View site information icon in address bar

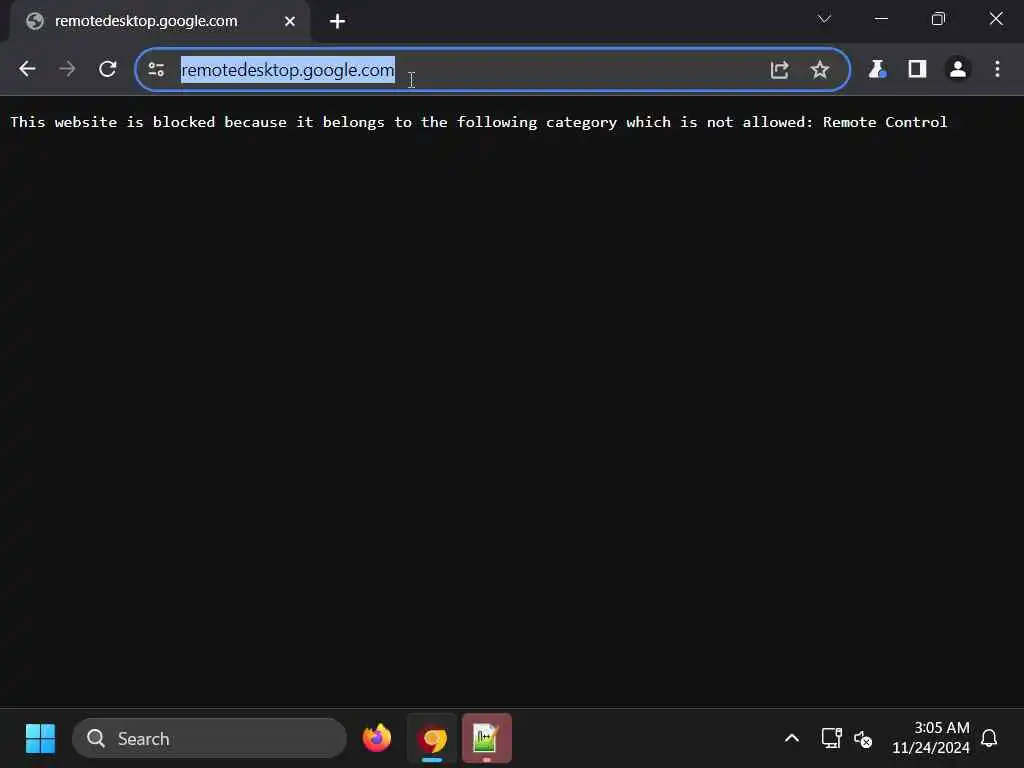tap(156, 69)
